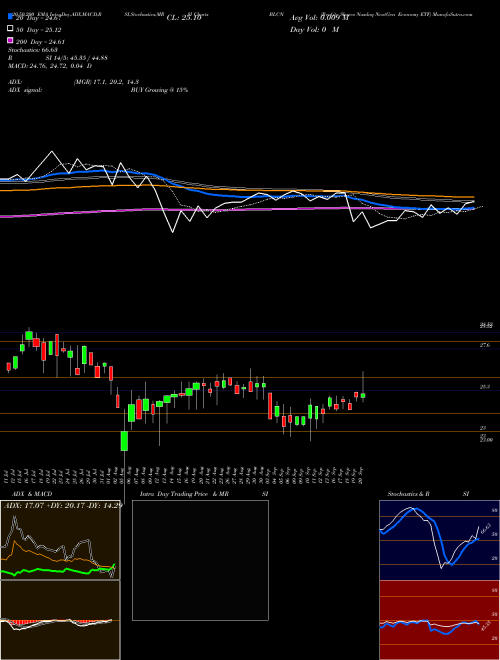
Task: Click the 'CL: 25.10' closing price text
Action: coord(184,18)
